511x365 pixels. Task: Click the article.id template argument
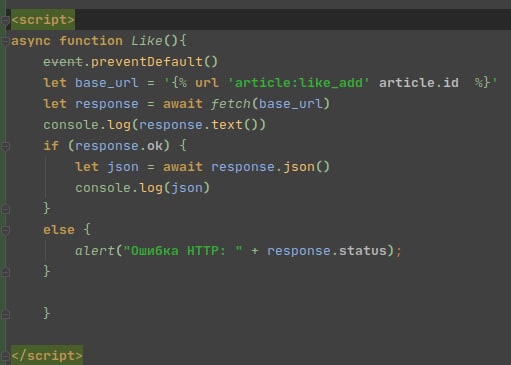tap(419, 83)
